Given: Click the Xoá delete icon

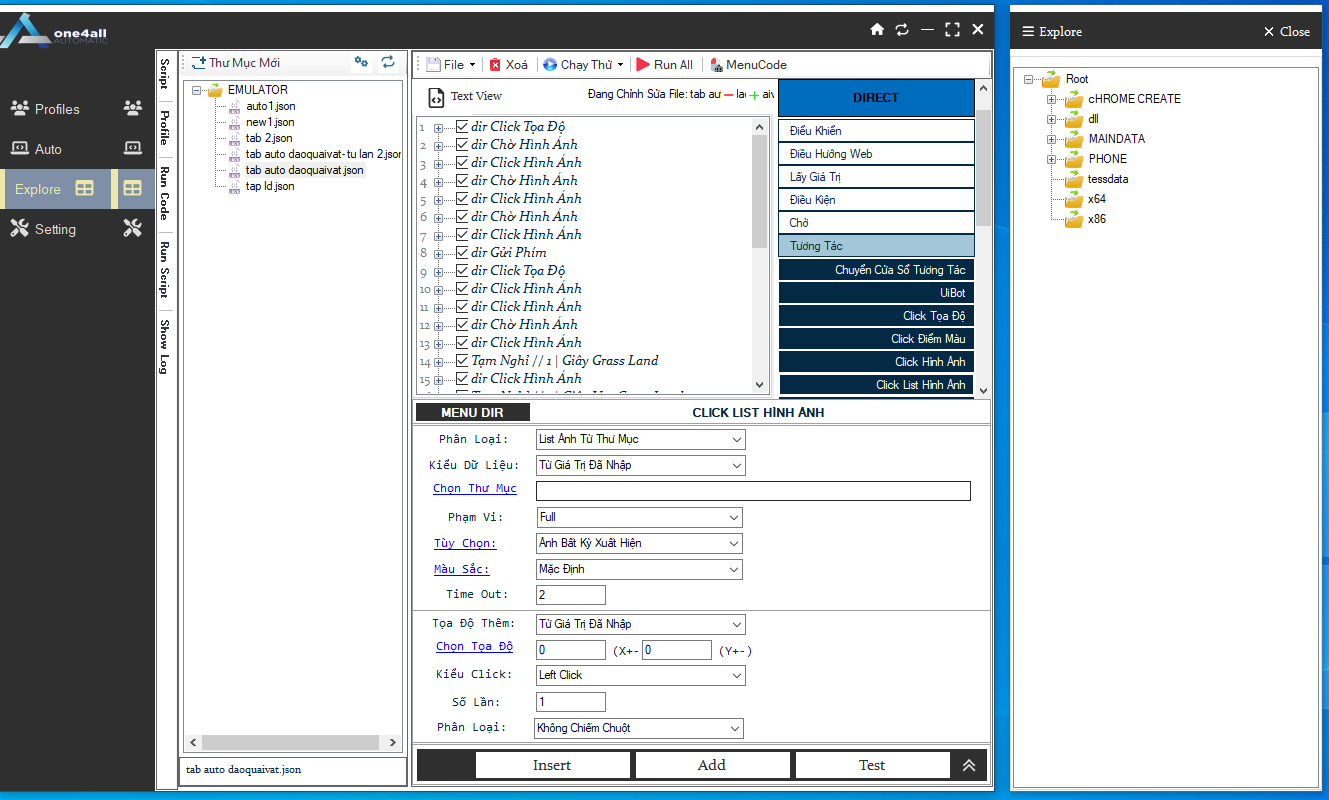Looking at the screenshot, I should pyautogui.click(x=496, y=65).
